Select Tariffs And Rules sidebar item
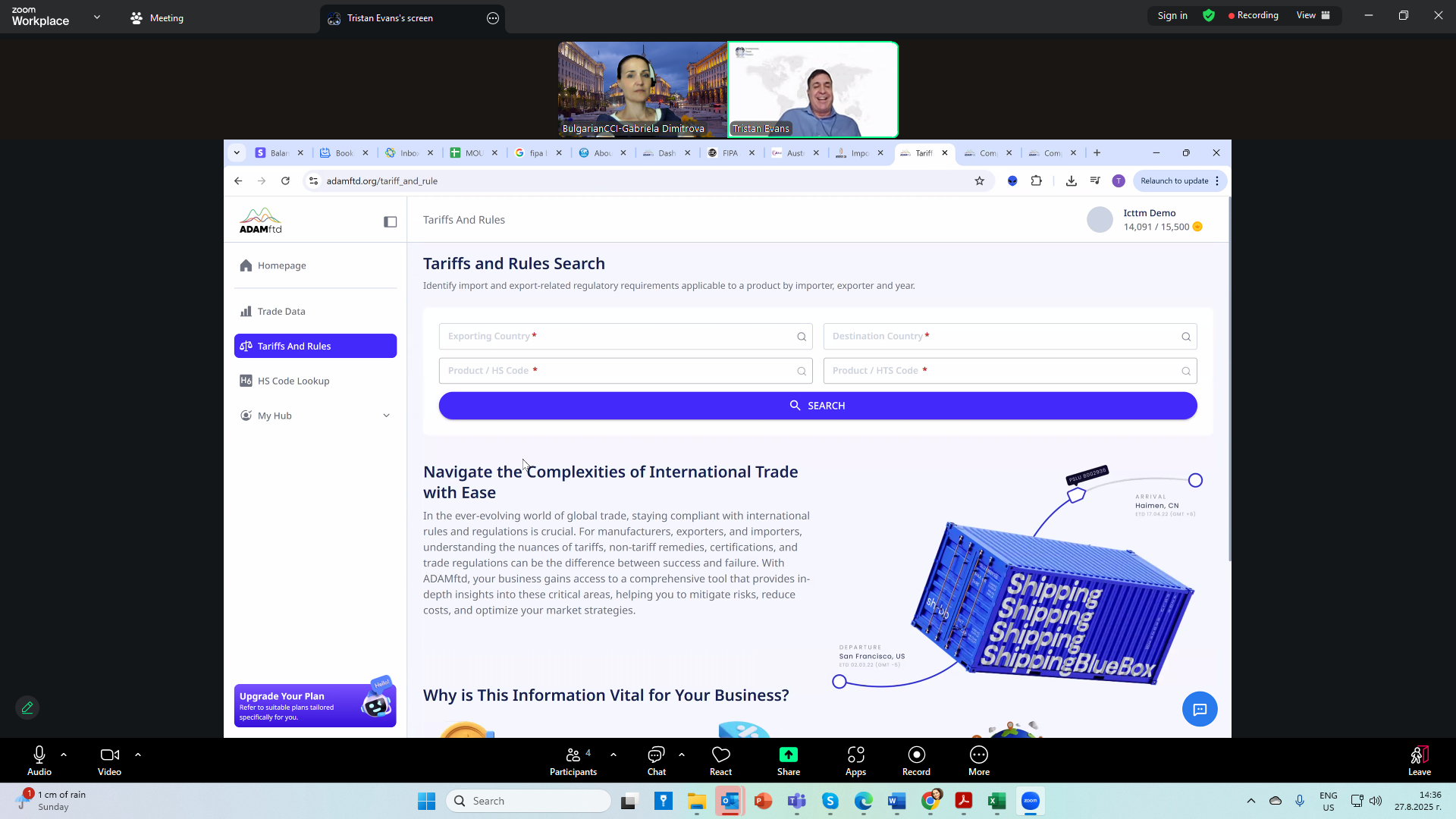 tap(315, 346)
